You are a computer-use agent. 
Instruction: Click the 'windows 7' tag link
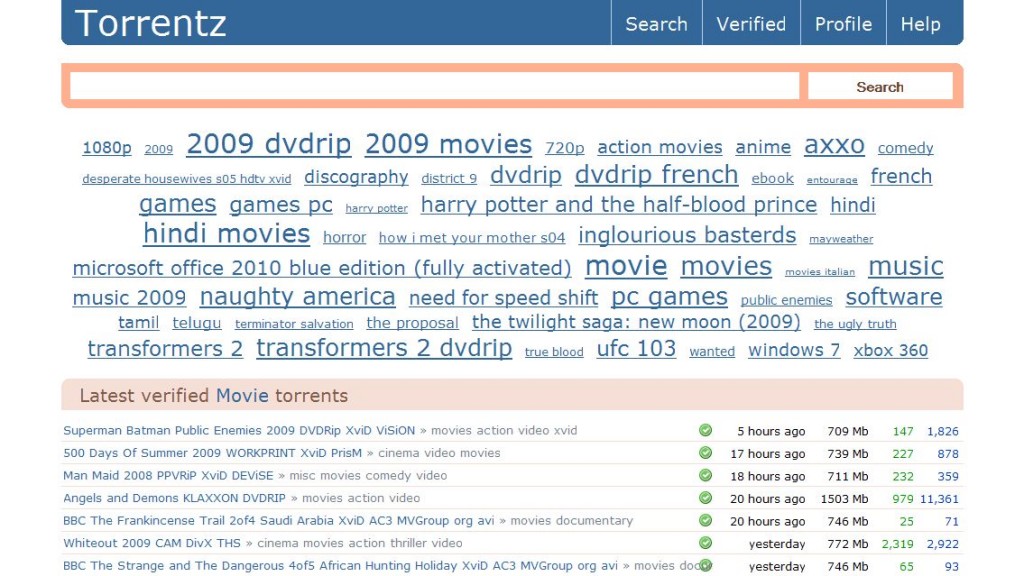click(x=794, y=350)
